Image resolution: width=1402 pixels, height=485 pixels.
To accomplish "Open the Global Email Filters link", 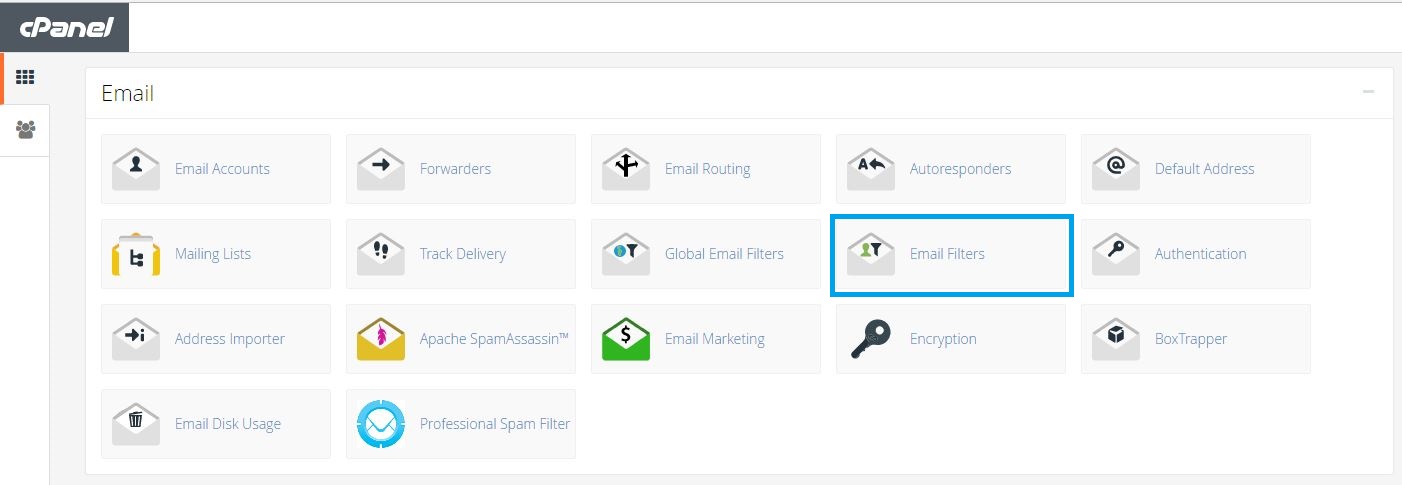I will [724, 254].
